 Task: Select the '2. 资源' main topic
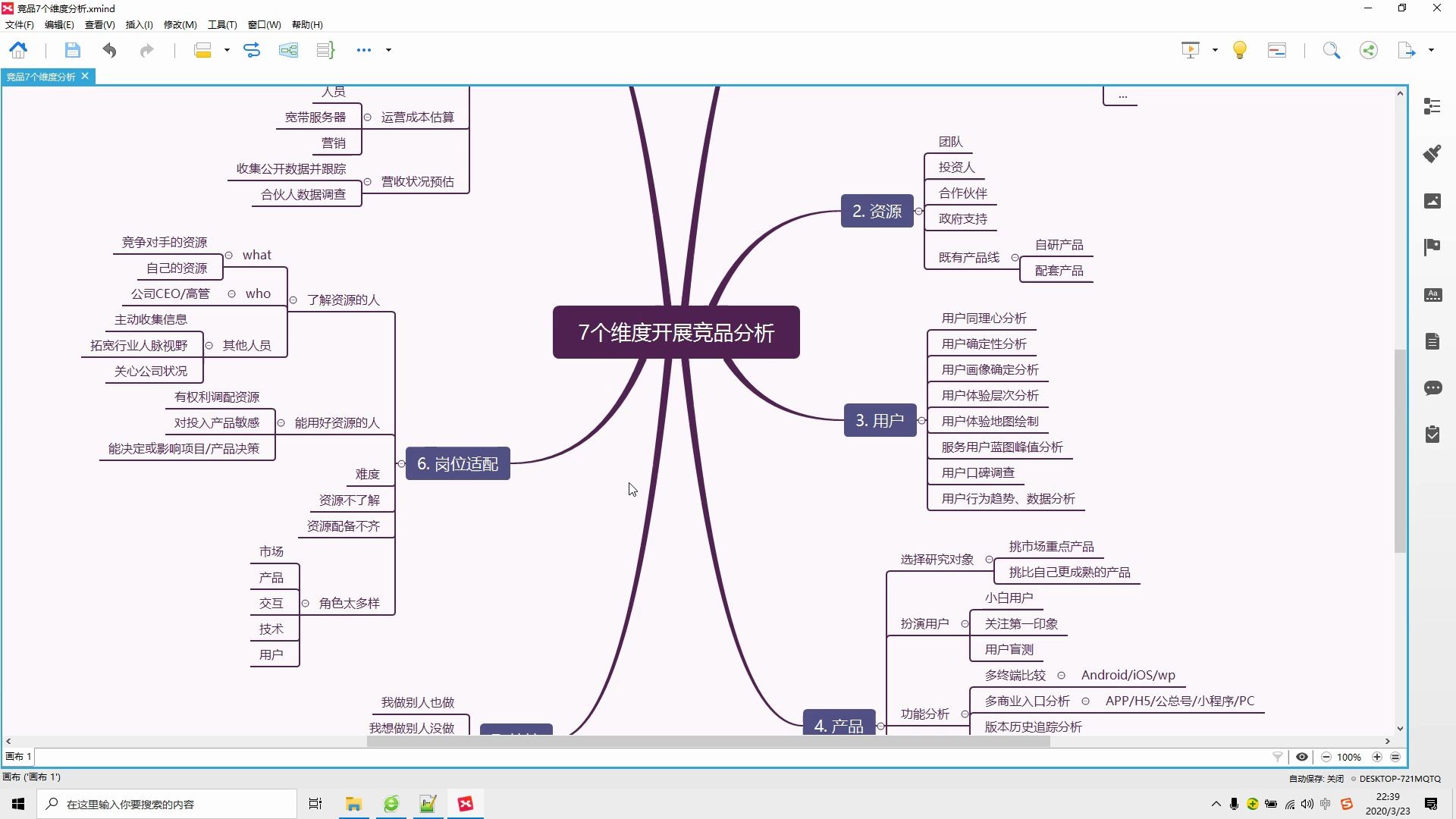877,211
